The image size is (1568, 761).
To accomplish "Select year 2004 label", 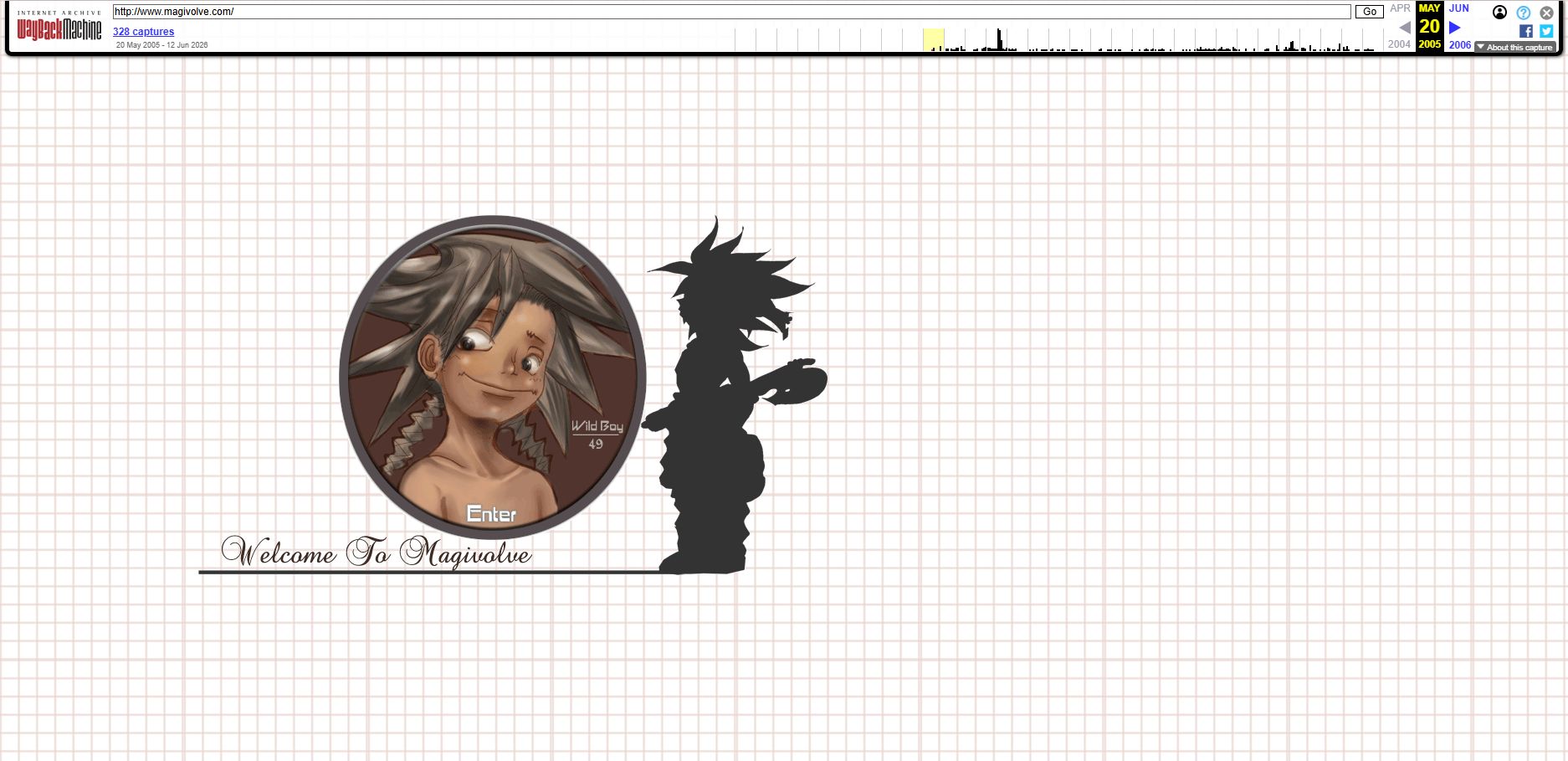I will [x=1399, y=44].
